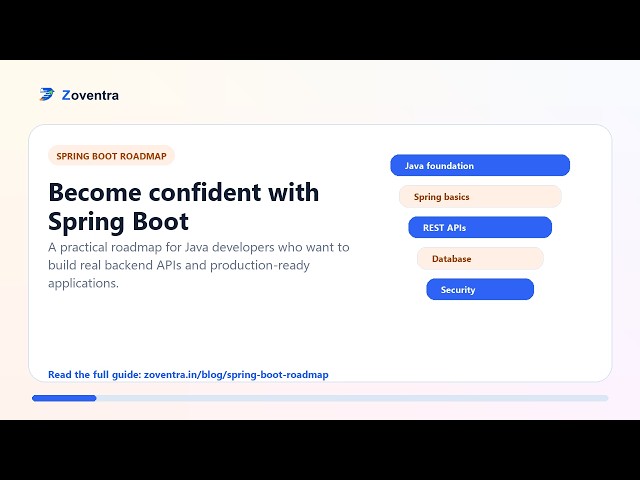The width and height of the screenshot is (640, 480).
Task: Click the blue progress bar fill
Action: [64, 398]
